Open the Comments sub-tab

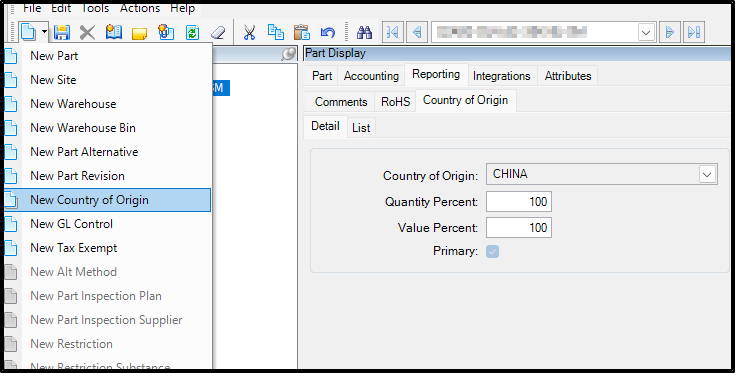tap(341, 102)
